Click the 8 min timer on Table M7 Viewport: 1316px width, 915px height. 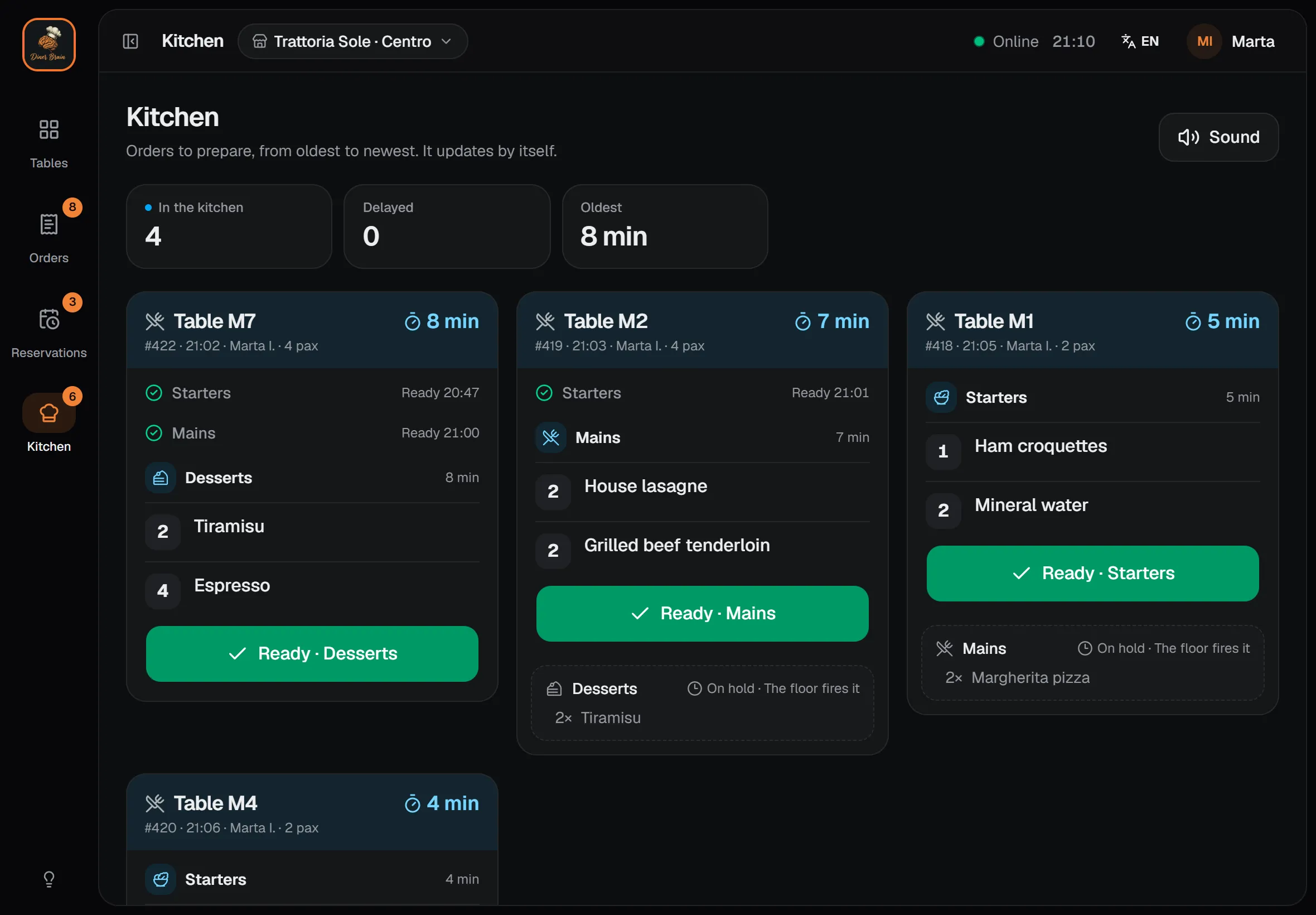click(441, 321)
